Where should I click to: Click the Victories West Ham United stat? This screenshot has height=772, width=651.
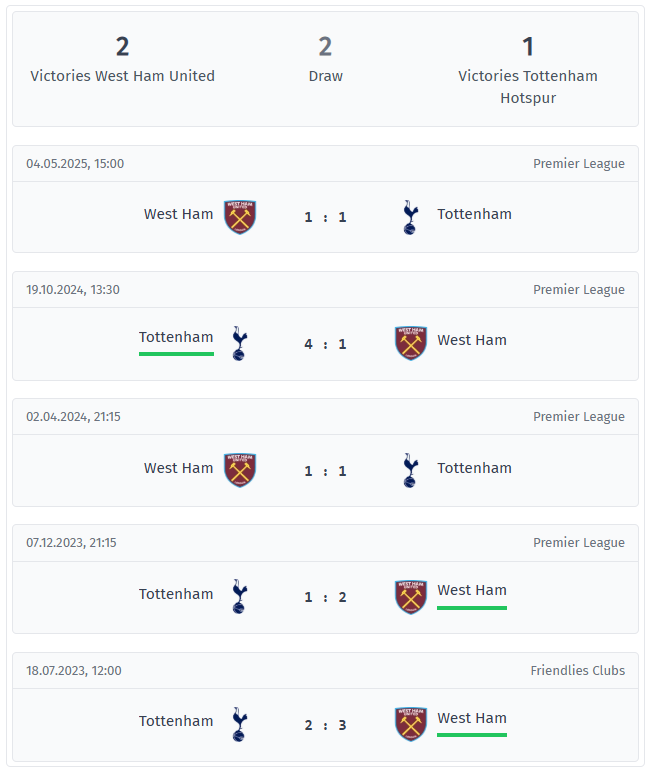pos(123,59)
